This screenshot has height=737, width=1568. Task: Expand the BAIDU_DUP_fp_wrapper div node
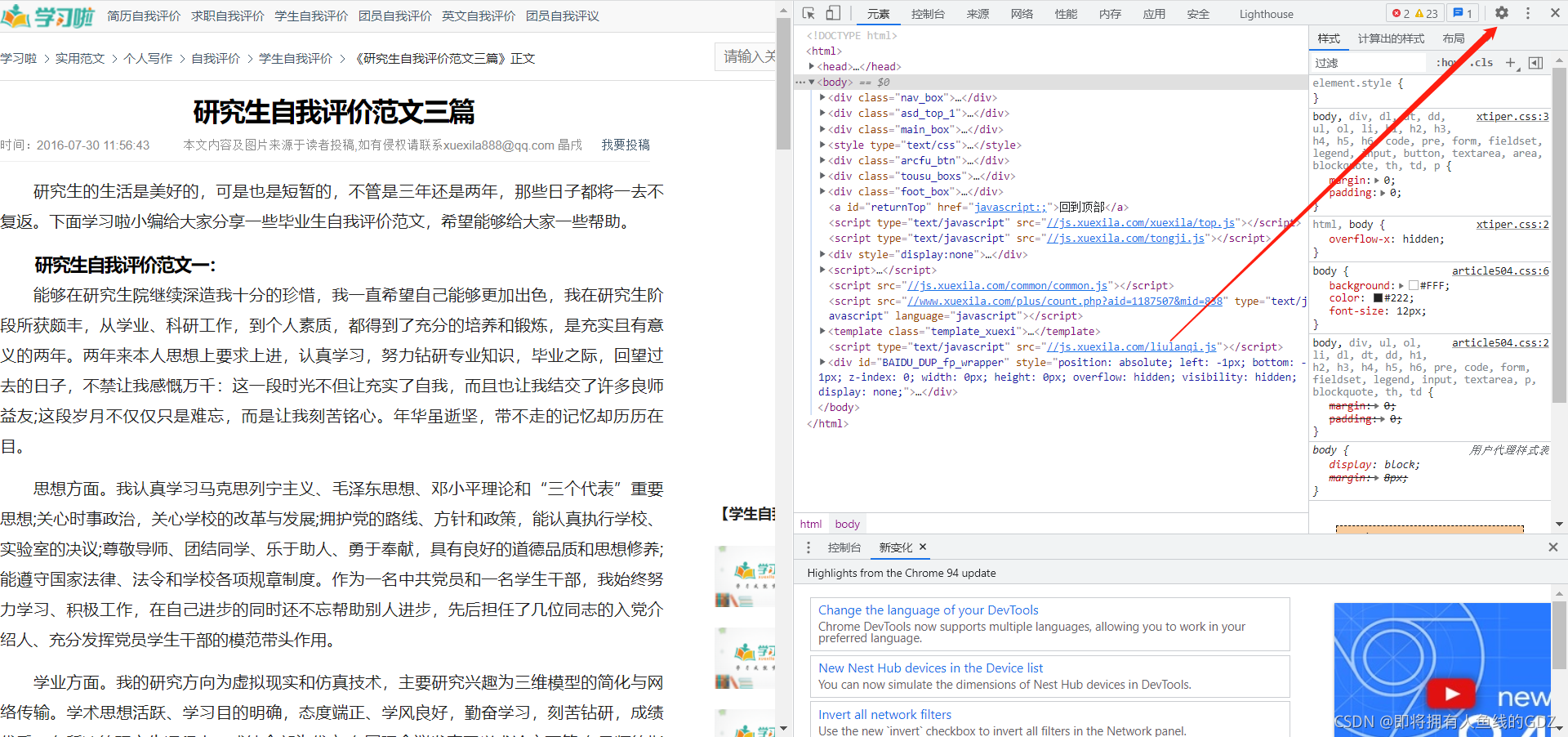pos(822,362)
